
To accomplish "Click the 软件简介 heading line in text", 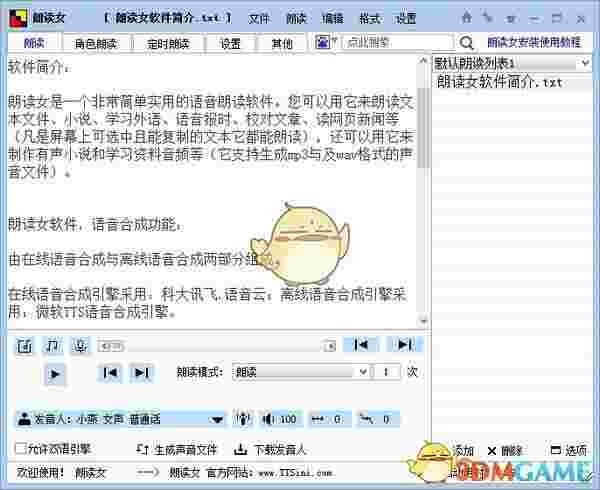I will click(x=39, y=67).
